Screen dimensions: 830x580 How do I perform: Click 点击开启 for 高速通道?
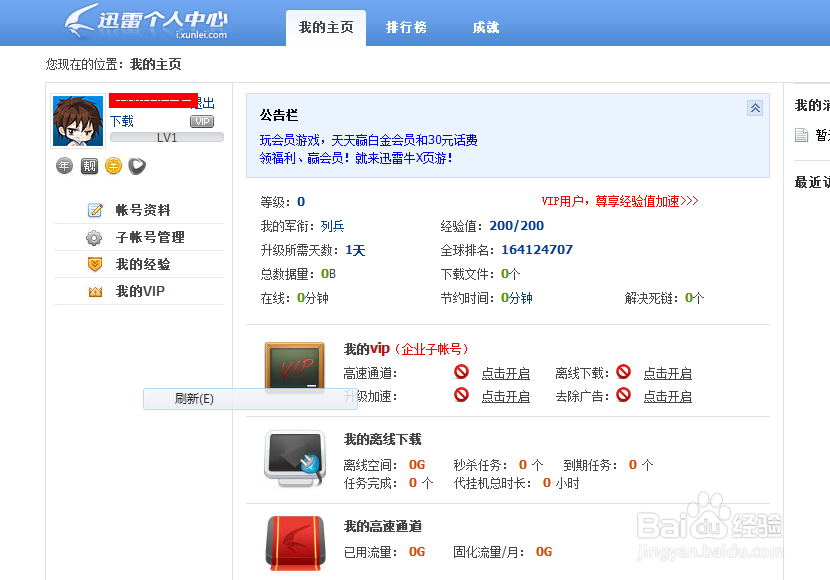(x=506, y=374)
